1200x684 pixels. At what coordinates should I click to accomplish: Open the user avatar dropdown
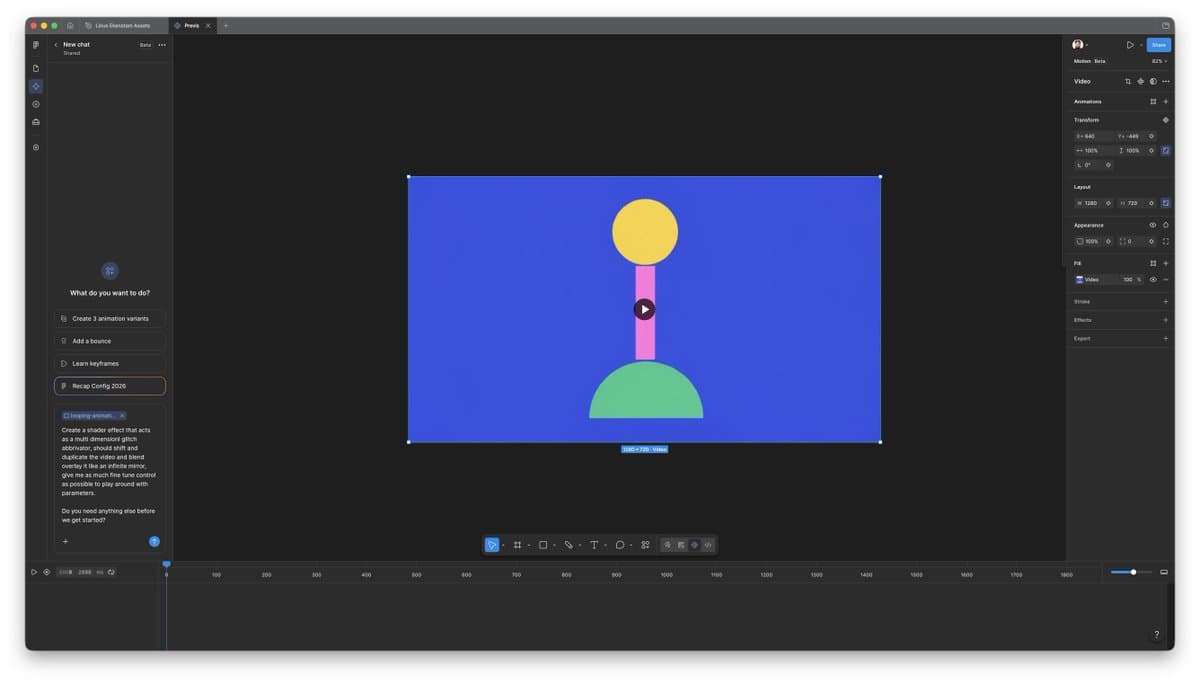[1080, 45]
